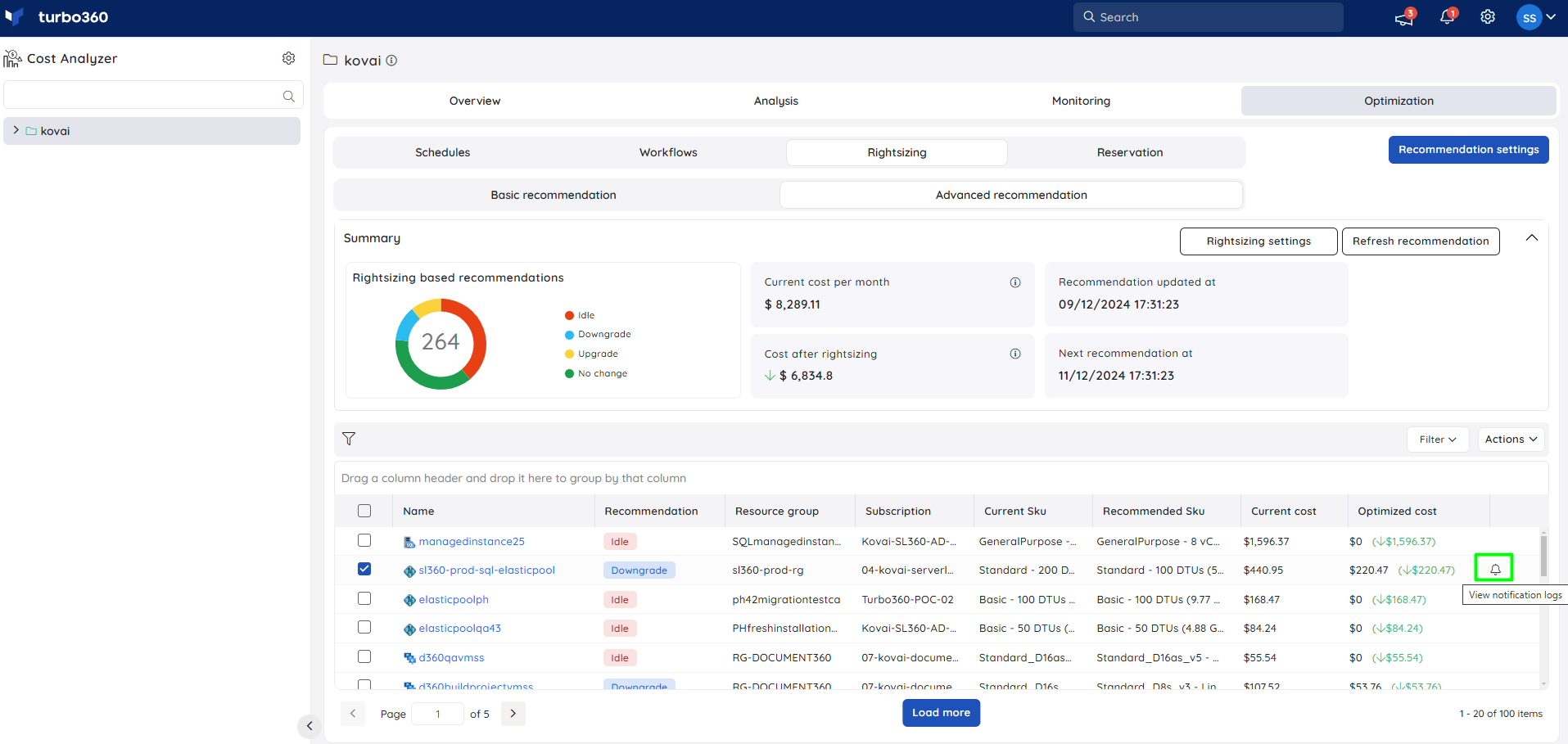This screenshot has width=1568, height=744.
Task: Select the elasticpoolph row checkbox
Action: tap(364, 598)
